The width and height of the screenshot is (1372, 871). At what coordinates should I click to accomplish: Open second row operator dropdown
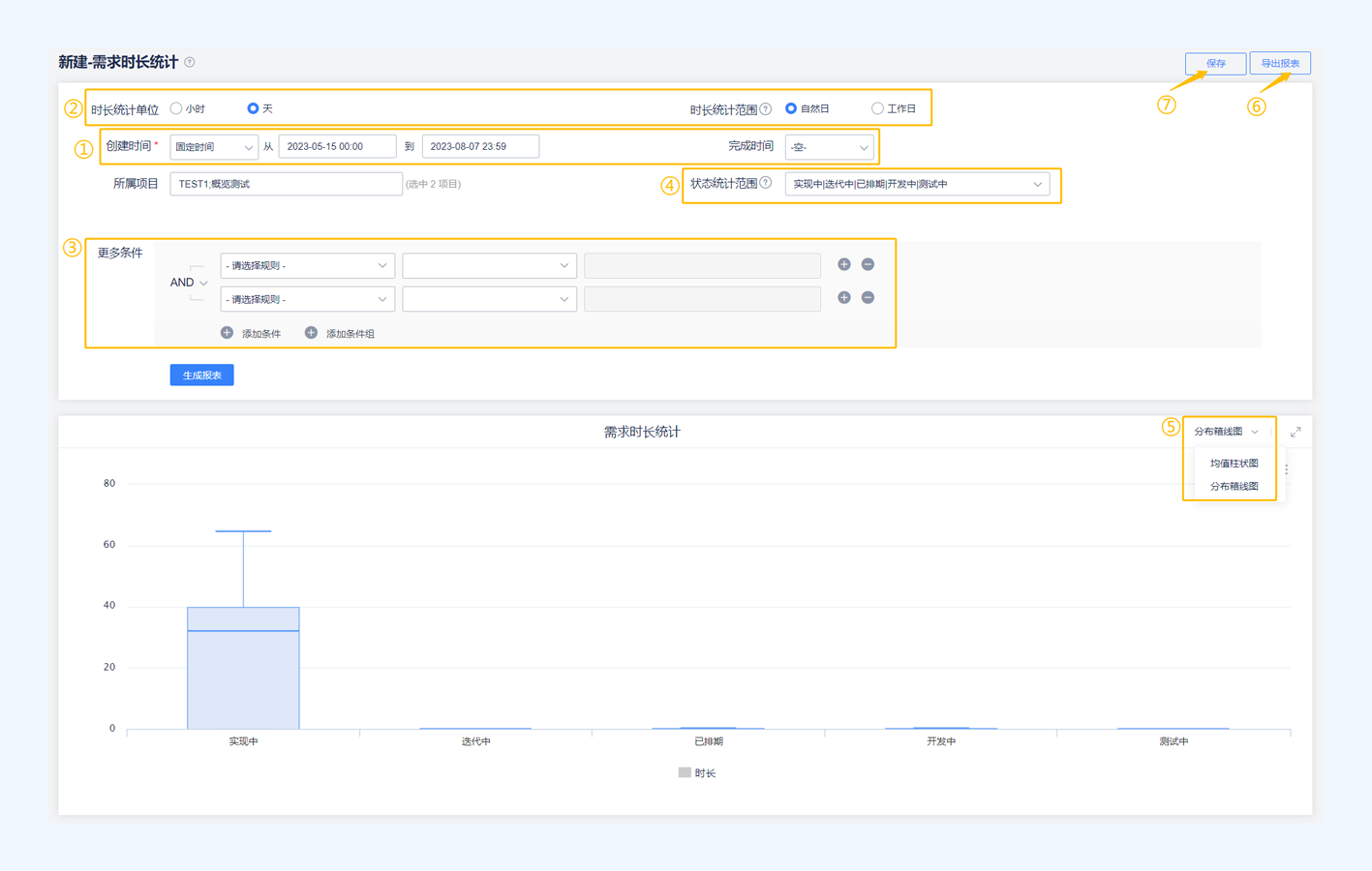pos(489,299)
